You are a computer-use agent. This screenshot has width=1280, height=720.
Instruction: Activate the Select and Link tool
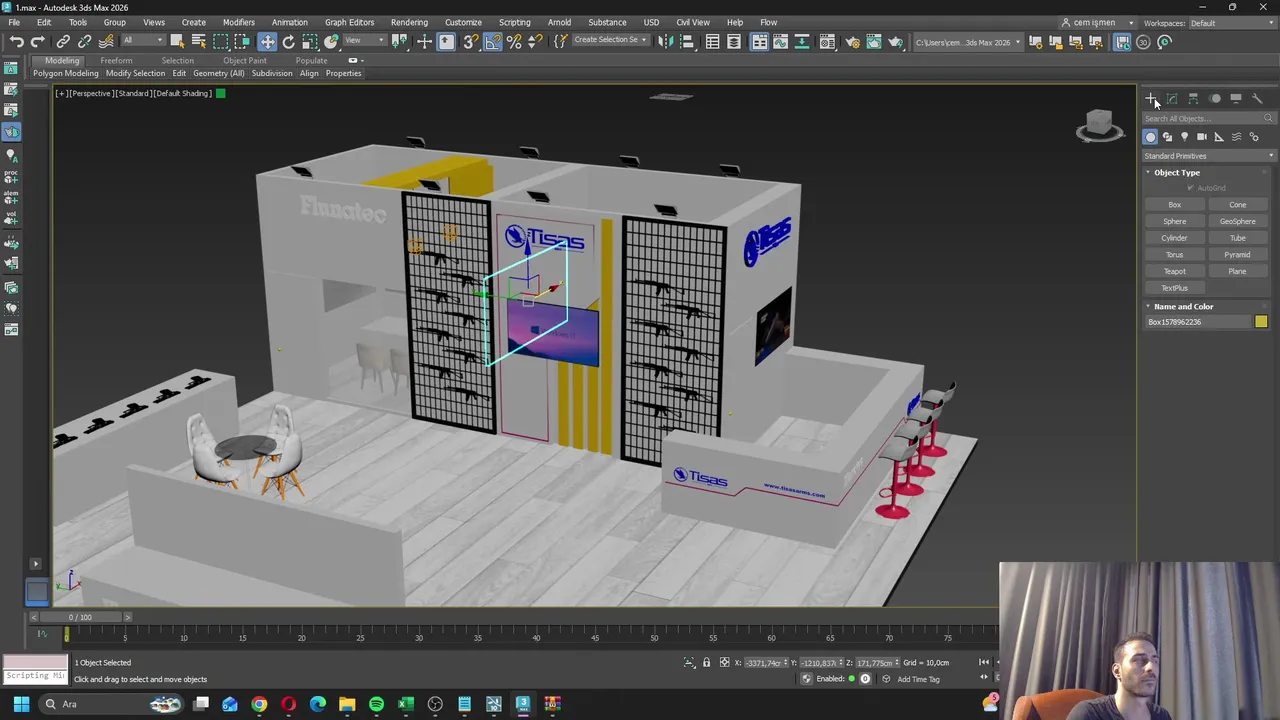click(x=63, y=41)
